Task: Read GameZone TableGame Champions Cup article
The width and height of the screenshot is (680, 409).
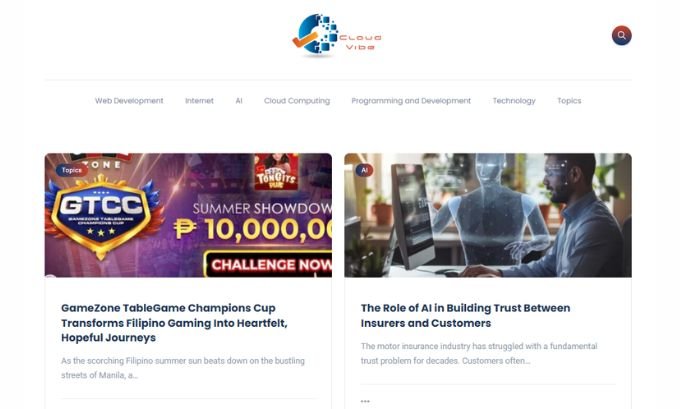Action: point(174,323)
